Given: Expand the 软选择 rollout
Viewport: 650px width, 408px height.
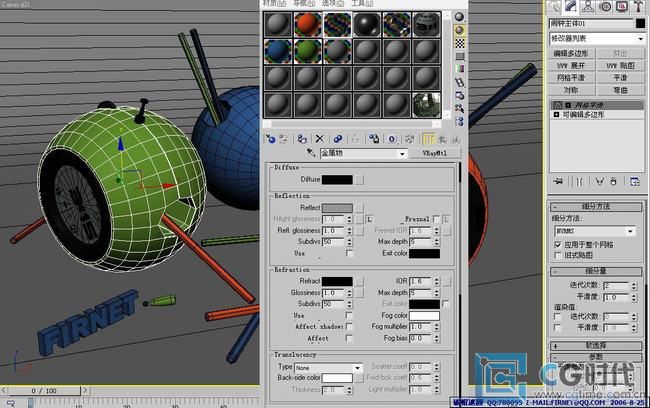Looking at the screenshot, I should pyautogui.click(x=596, y=345).
